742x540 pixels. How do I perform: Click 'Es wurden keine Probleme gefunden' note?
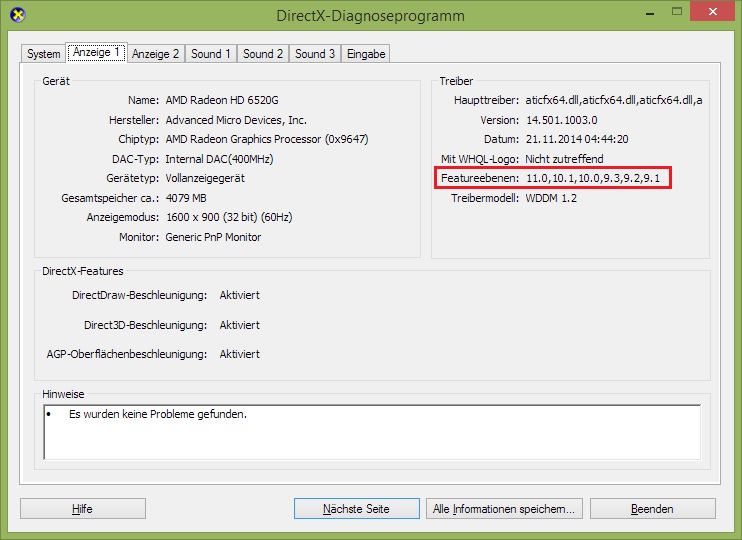[158, 414]
